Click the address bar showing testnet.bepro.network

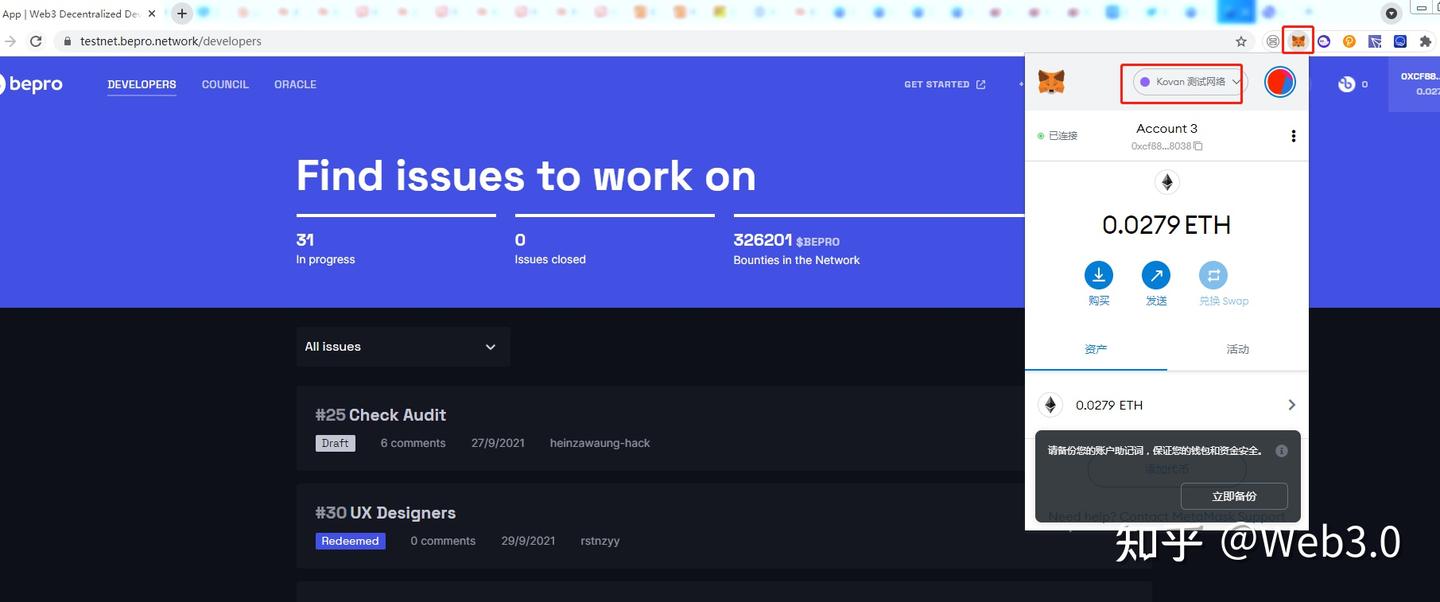coord(170,41)
